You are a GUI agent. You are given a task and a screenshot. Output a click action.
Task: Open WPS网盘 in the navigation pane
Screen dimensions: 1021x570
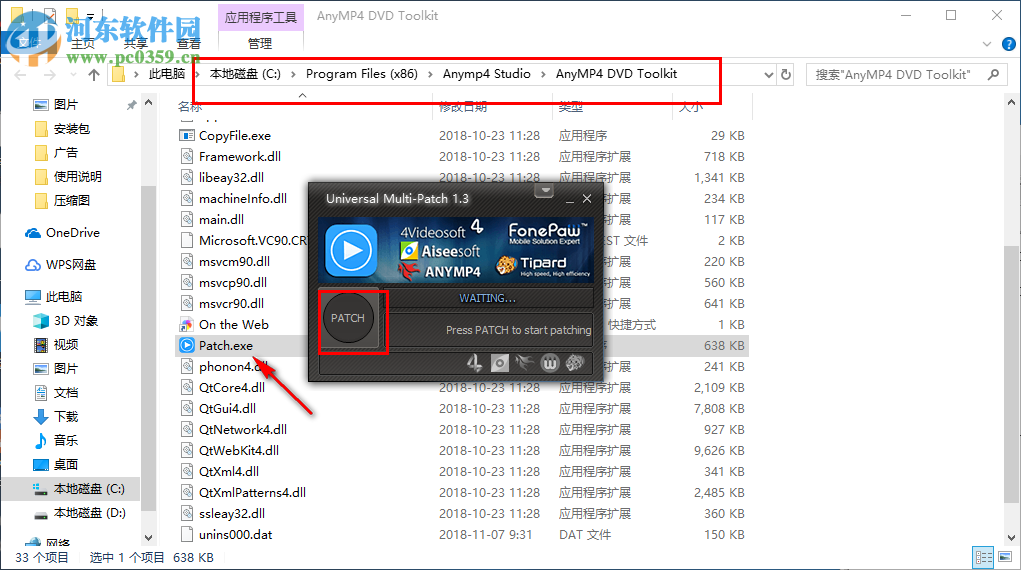(70, 264)
